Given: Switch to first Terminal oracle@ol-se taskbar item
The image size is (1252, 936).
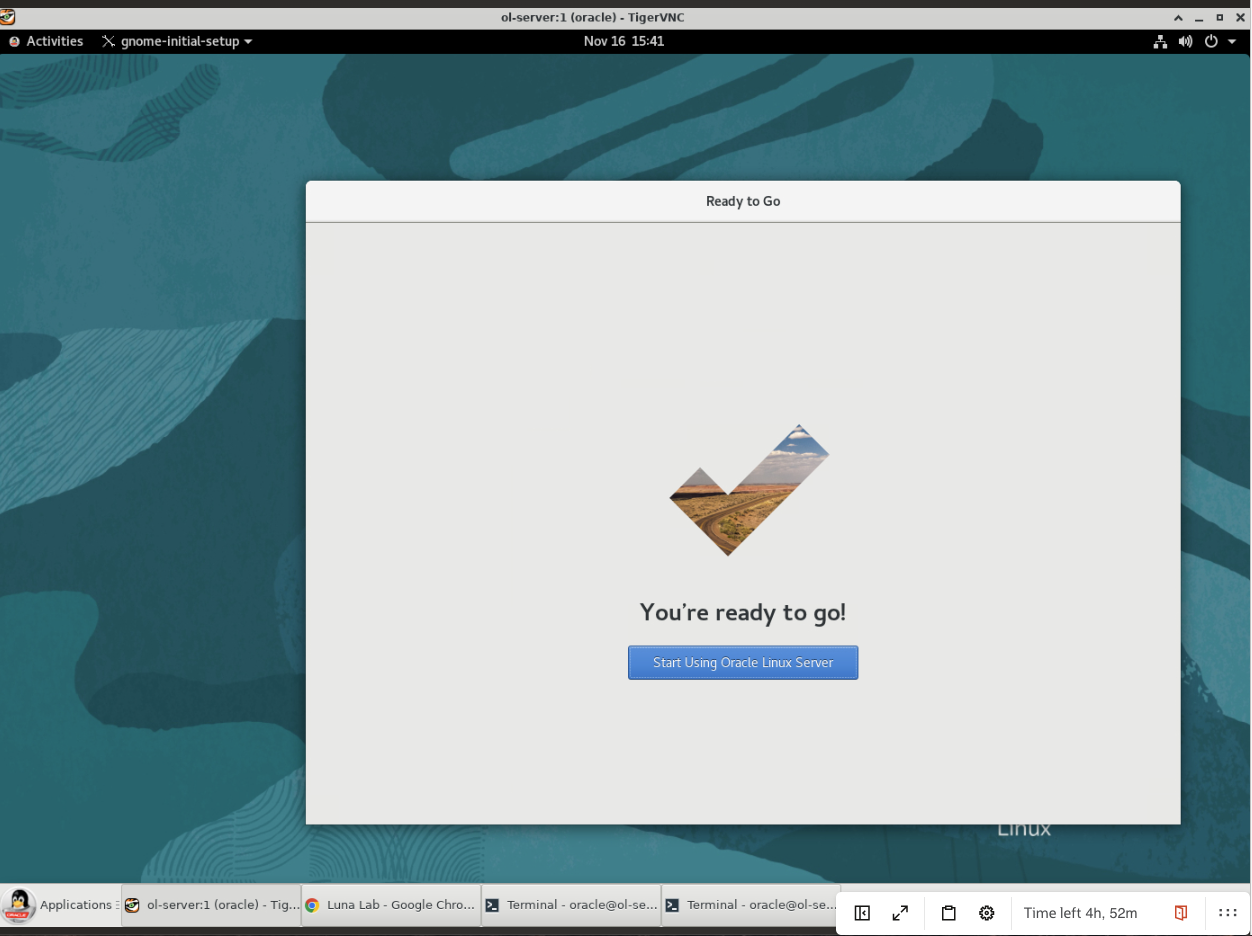Looking at the screenshot, I should (x=571, y=905).
